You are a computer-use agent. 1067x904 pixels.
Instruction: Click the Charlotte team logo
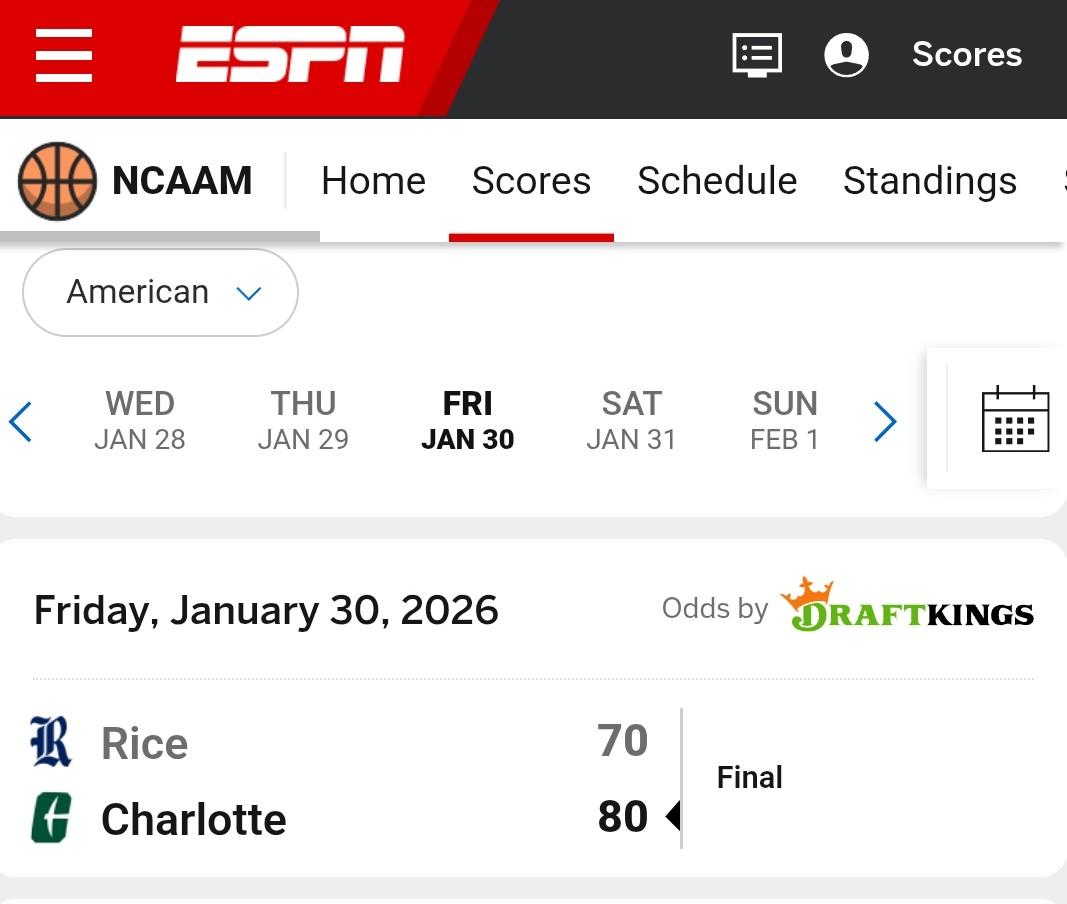click(x=50, y=818)
